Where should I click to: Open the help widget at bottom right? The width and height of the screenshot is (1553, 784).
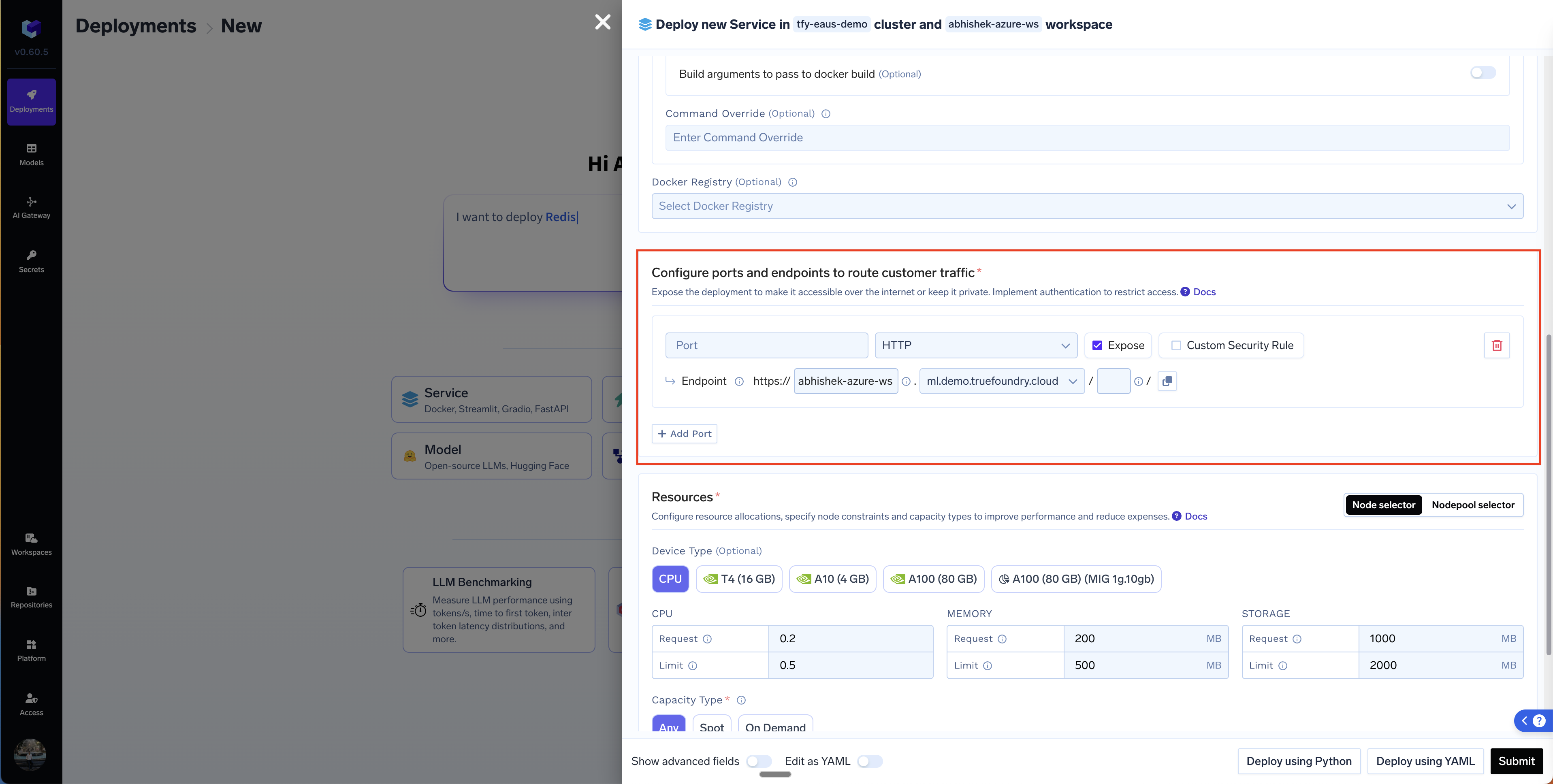click(1534, 721)
